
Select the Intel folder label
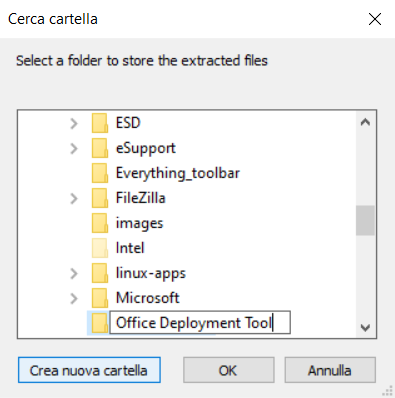point(130,248)
